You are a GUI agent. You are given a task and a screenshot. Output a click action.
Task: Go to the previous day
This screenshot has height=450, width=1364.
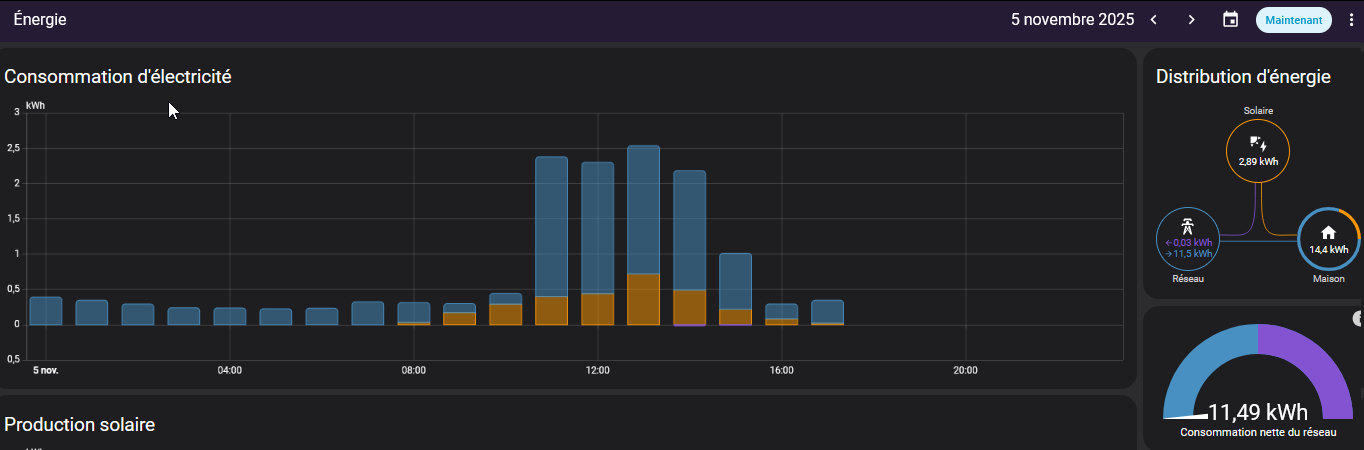point(1154,20)
